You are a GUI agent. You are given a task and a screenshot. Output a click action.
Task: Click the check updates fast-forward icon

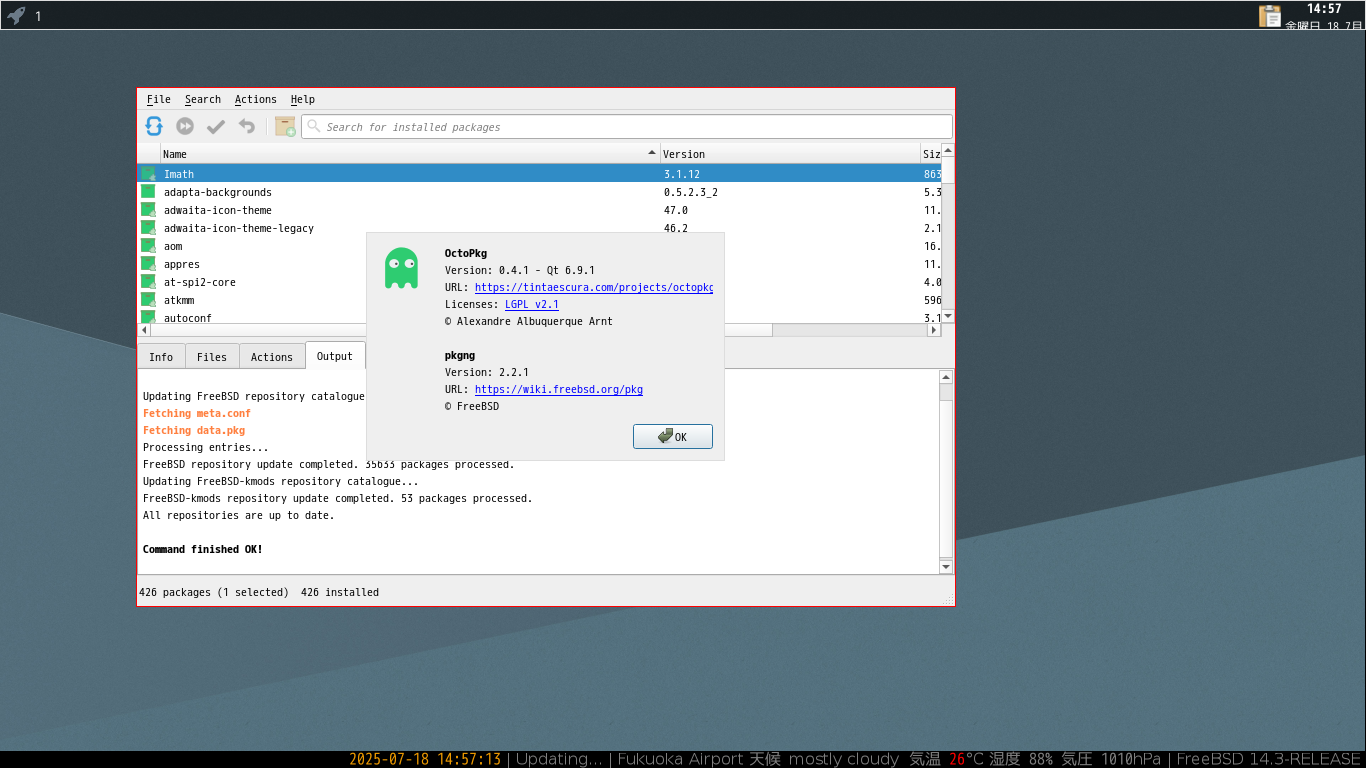[185, 126]
